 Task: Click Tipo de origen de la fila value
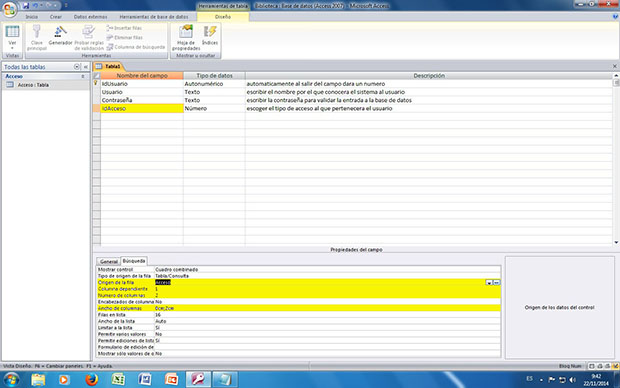[x=327, y=276]
